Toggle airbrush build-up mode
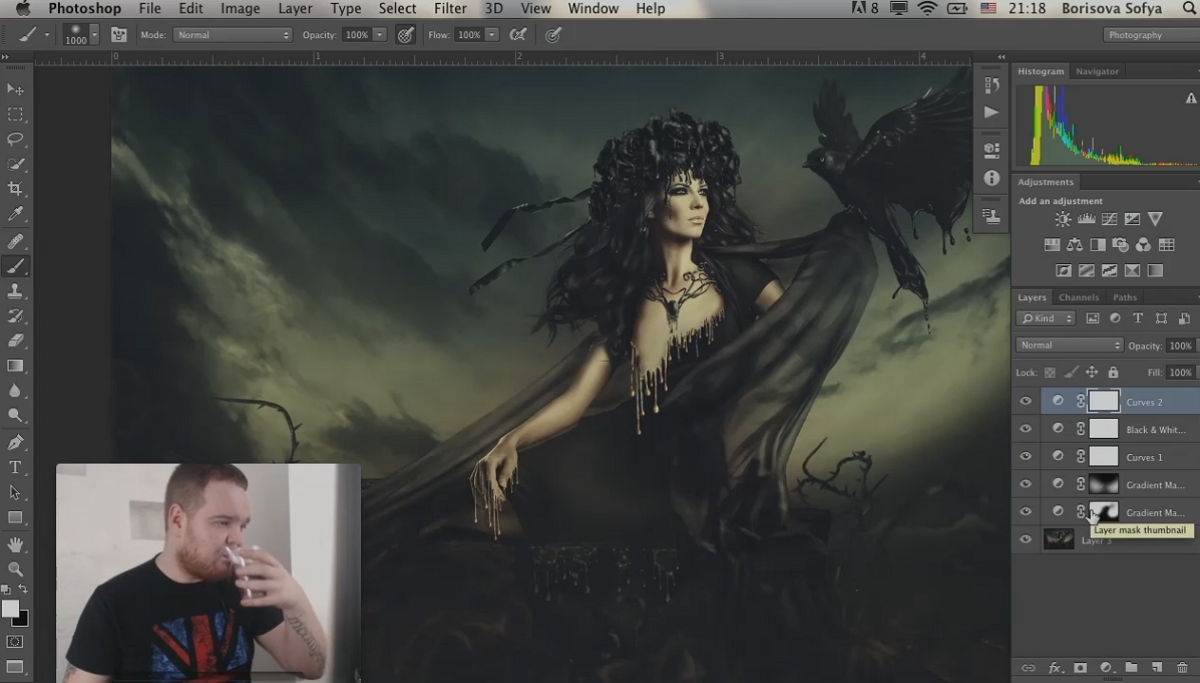This screenshot has height=683, width=1200. [x=518, y=34]
